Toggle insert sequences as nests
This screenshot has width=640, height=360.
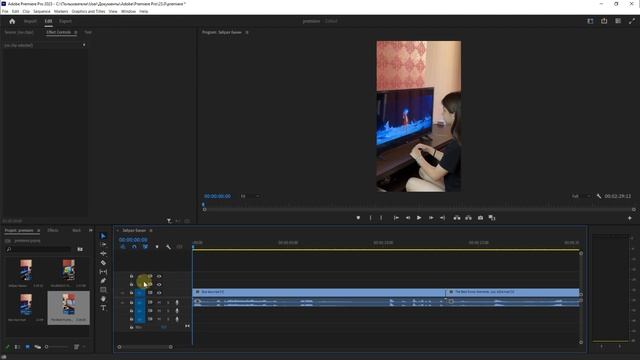(x=123, y=247)
